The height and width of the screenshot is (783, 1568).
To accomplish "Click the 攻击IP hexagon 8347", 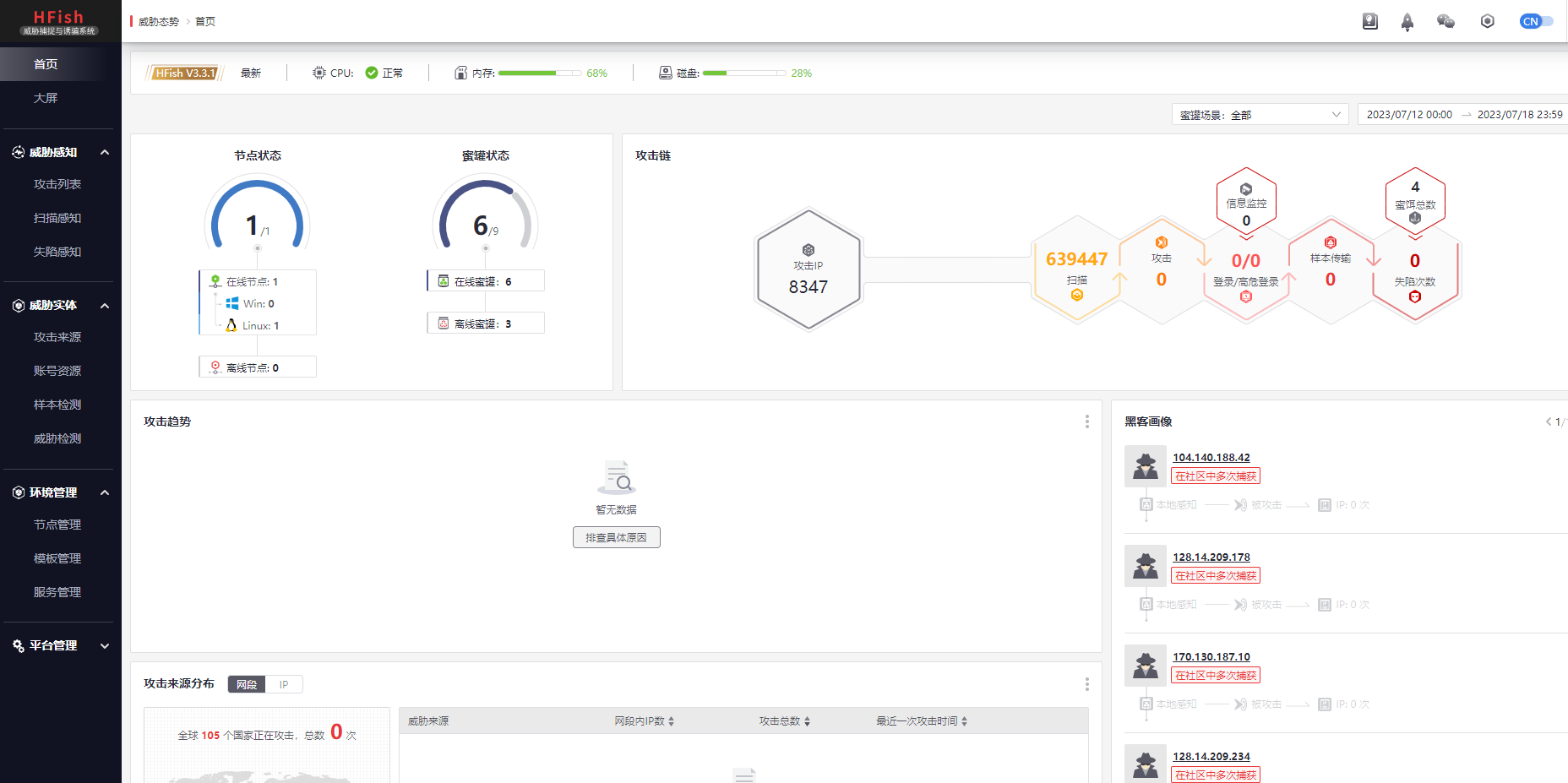I will [x=808, y=269].
